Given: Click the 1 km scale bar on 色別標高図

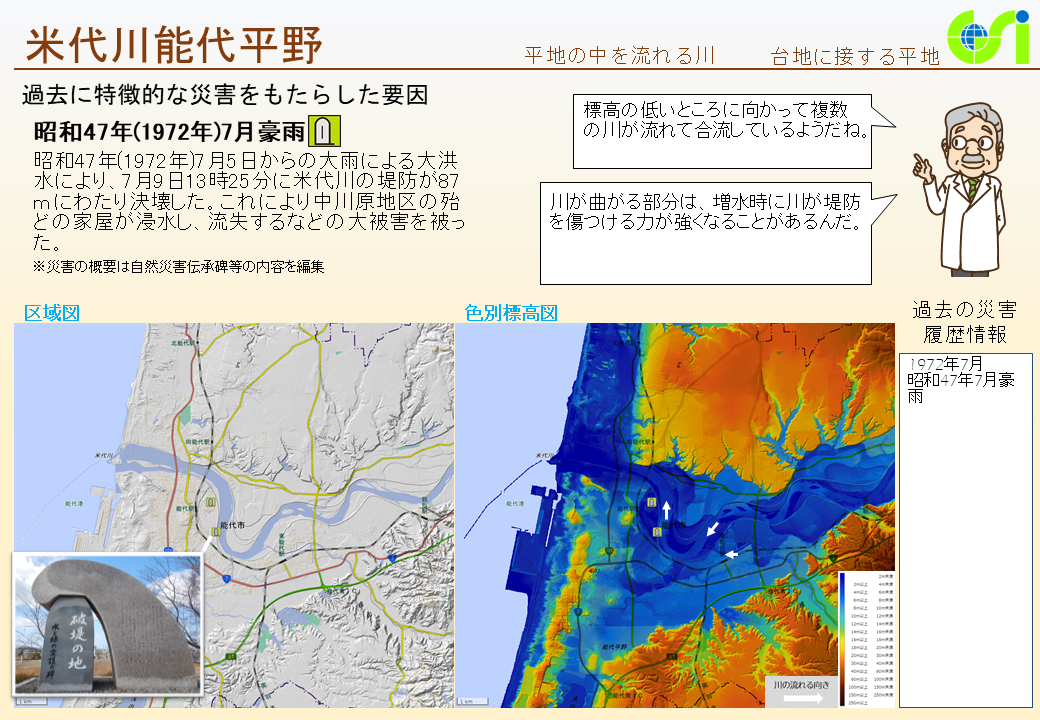Looking at the screenshot, I should [472, 701].
